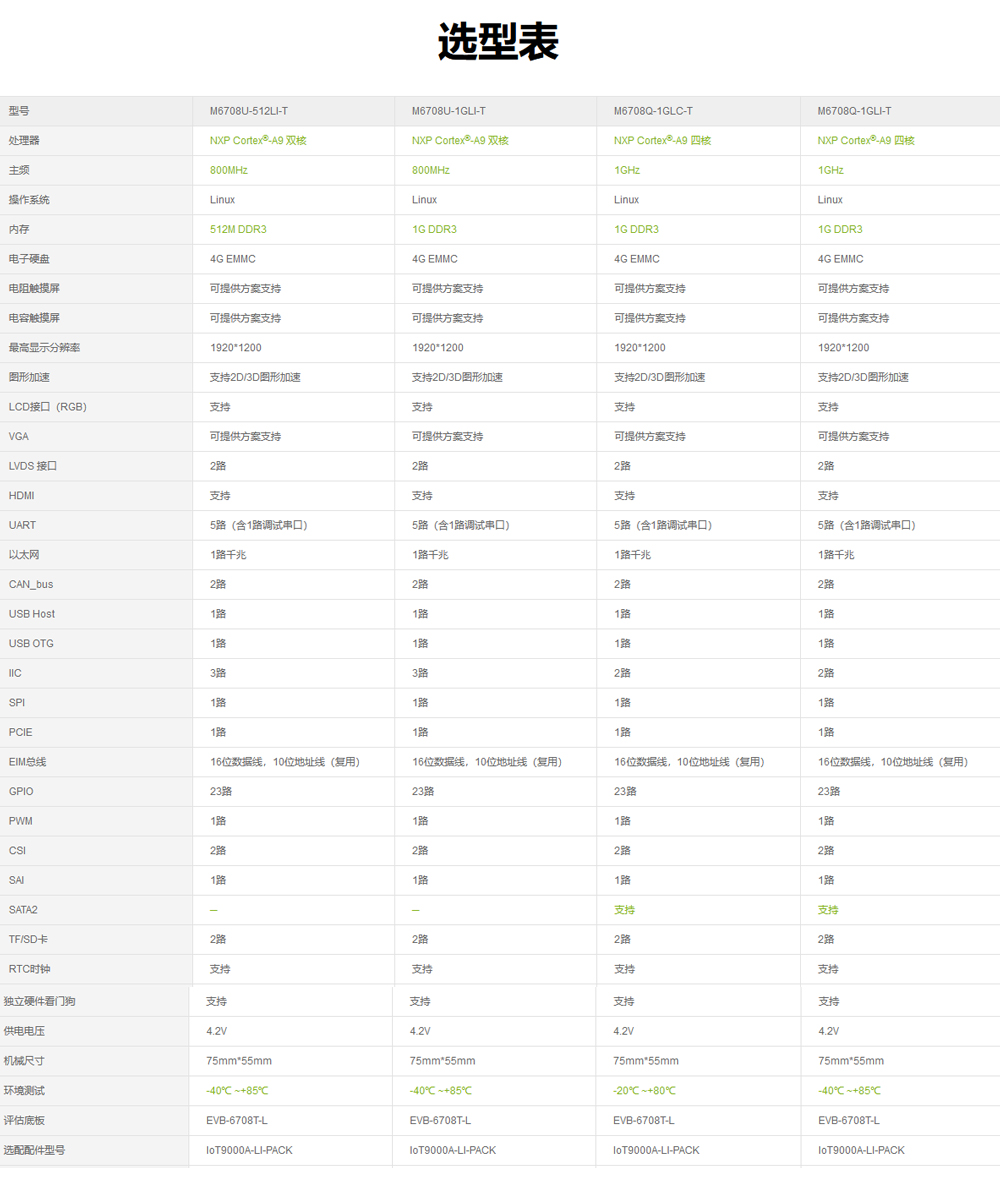Select the 1GHz value for M6708Q-1GLI-T
1000x1183 pixels.
coord(831,171)
